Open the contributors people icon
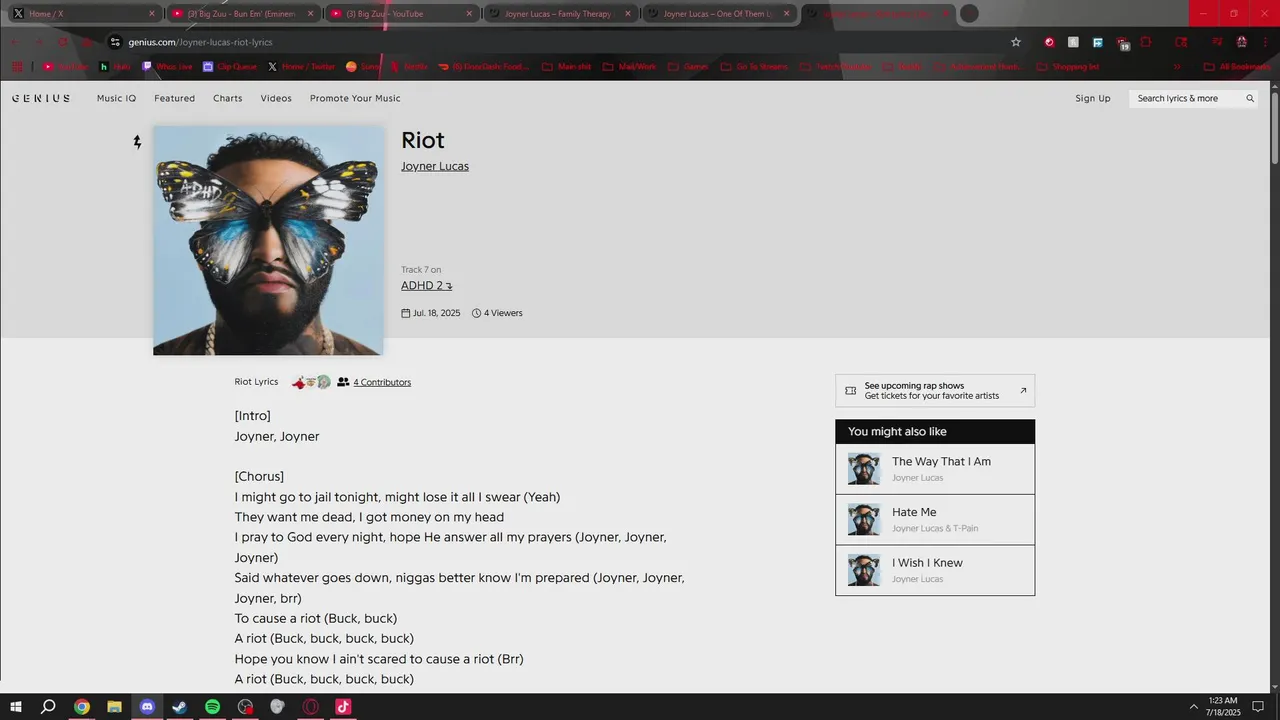 (x=343, y=382)
